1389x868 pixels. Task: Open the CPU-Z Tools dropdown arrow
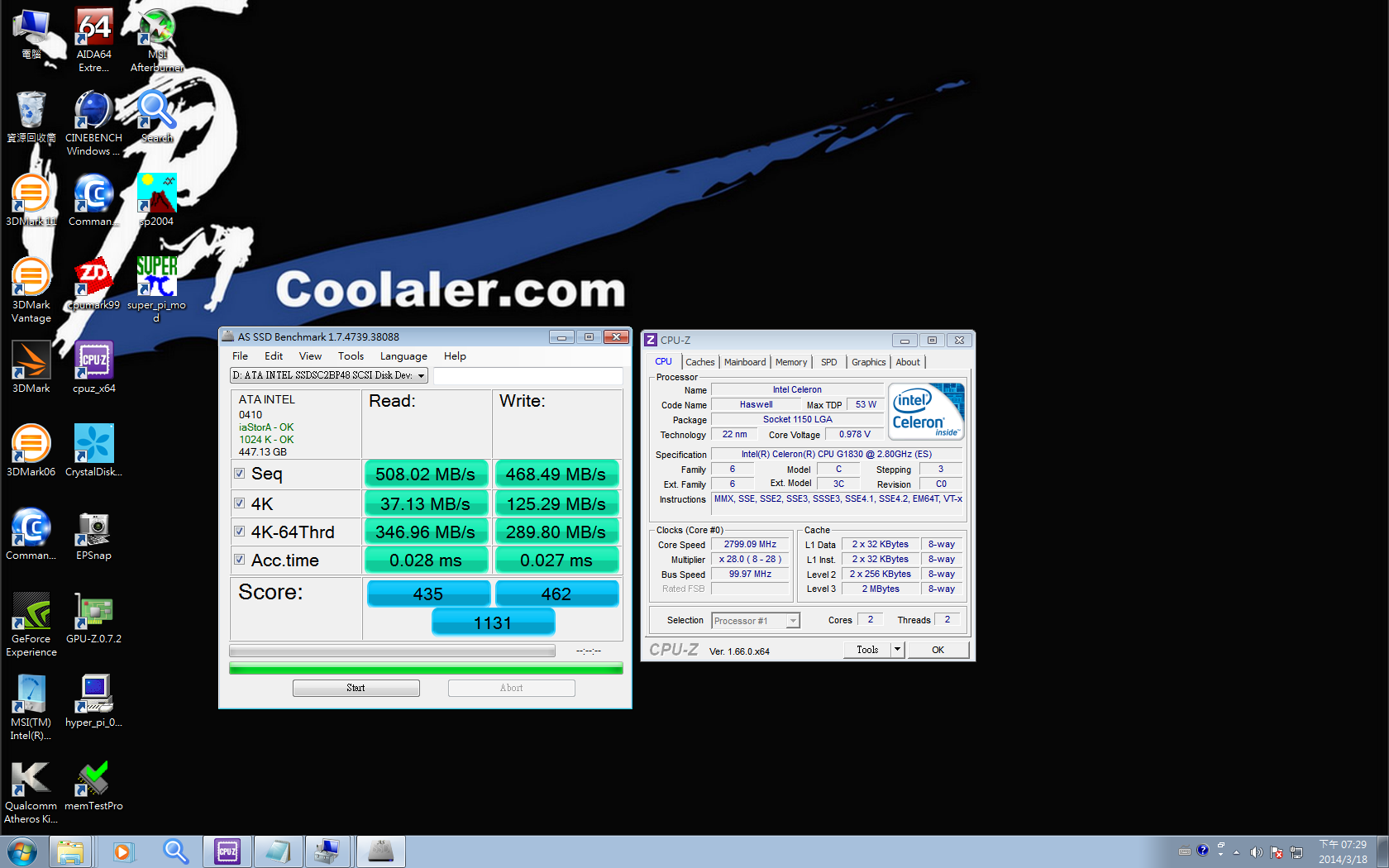click(x=897, y=650)
